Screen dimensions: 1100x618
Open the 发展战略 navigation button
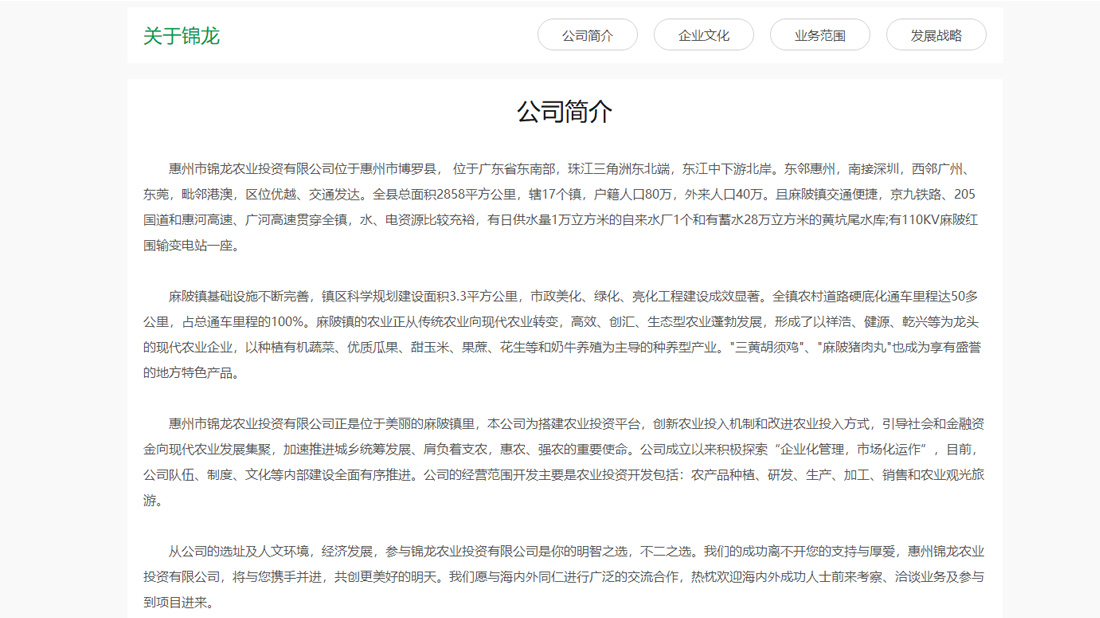coord(936,34)
